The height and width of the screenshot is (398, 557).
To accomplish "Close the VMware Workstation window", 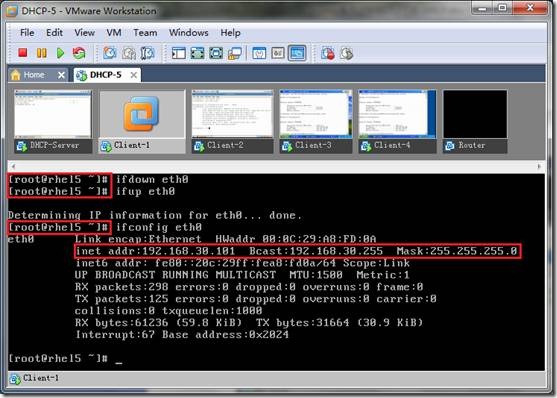I will 530,8.
